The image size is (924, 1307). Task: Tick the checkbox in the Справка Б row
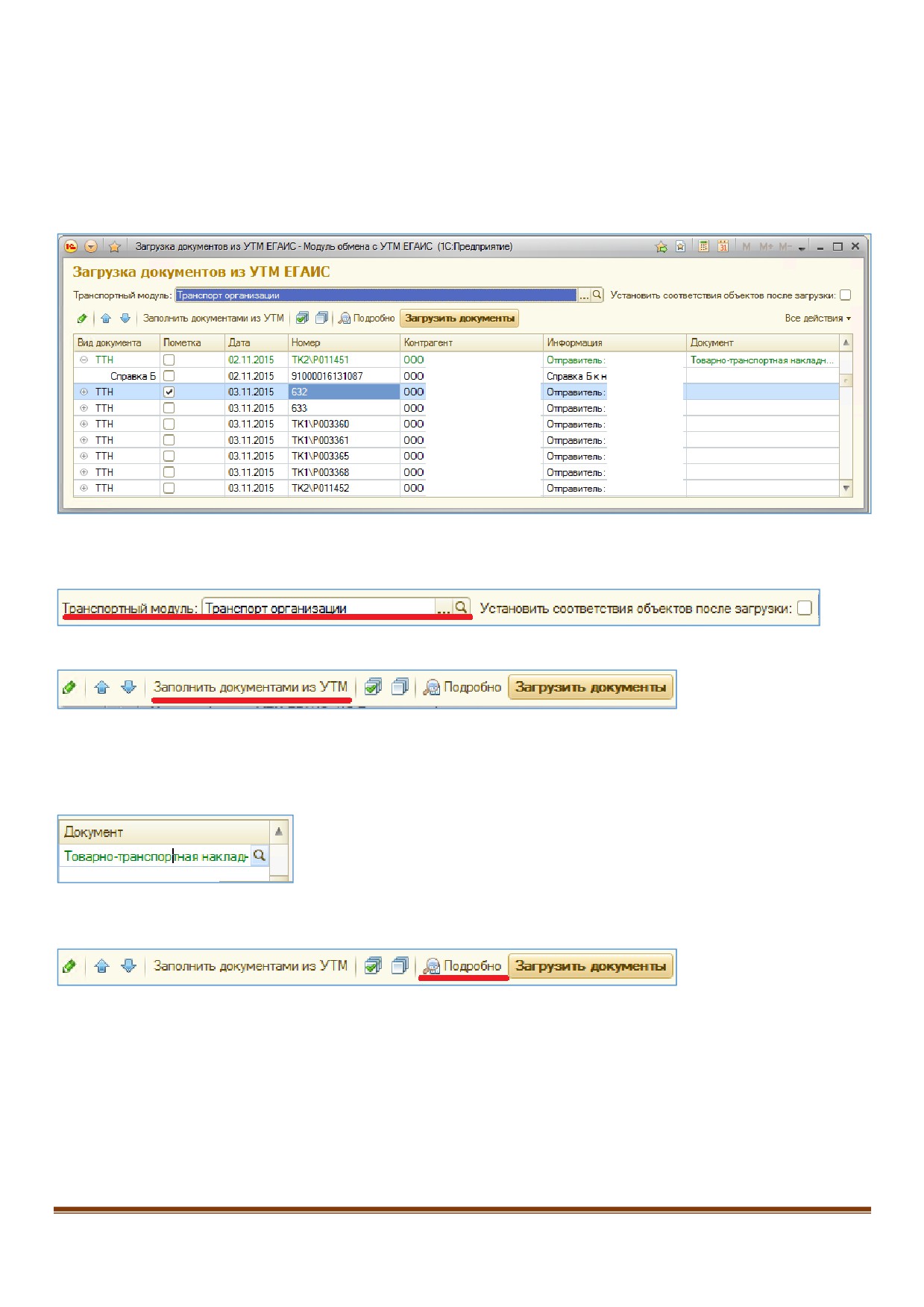pos(169,376)
